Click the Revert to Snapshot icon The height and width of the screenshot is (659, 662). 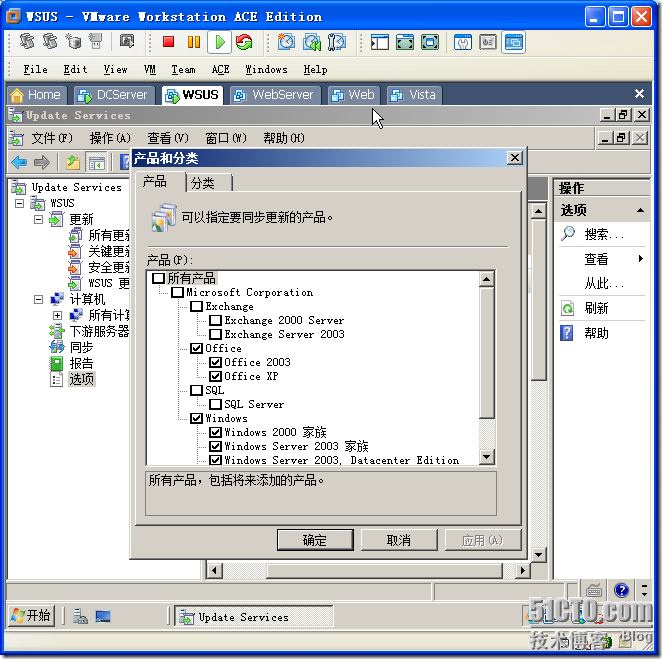pos(312,42)
